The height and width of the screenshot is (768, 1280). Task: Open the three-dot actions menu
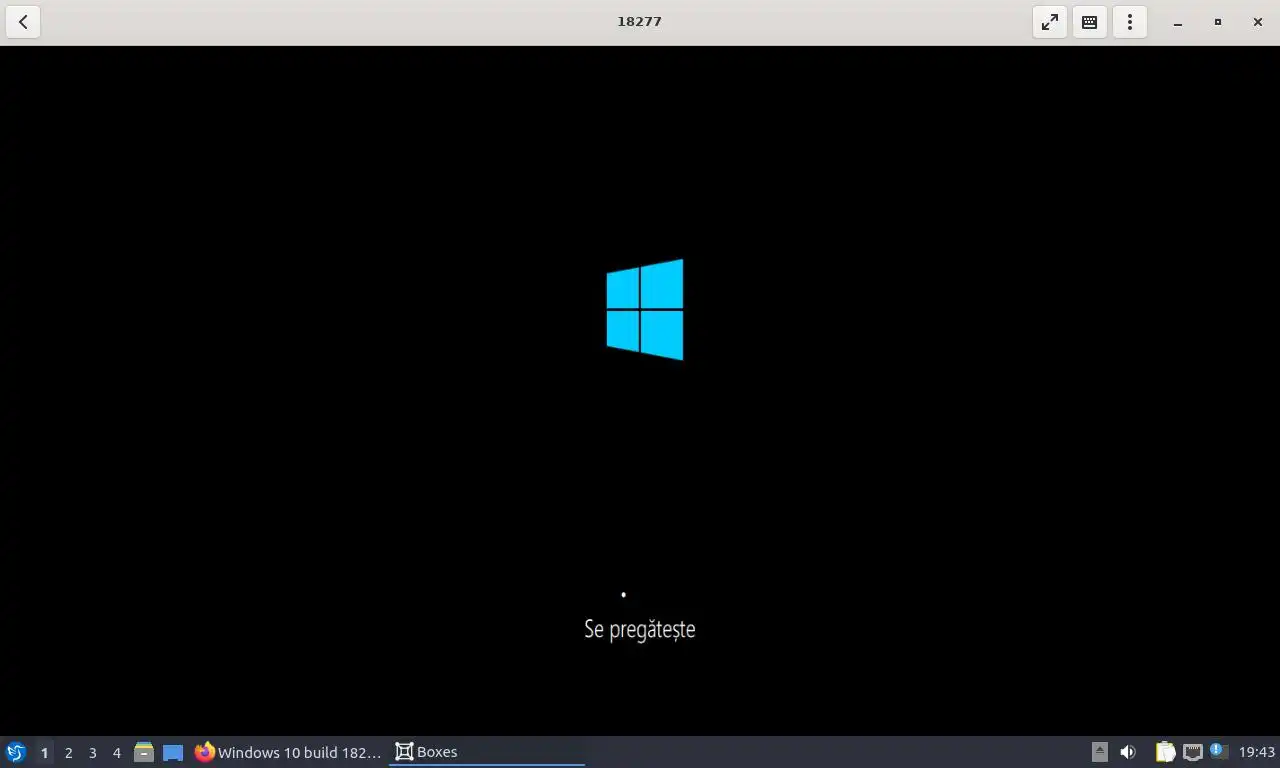pos(1130,22)
